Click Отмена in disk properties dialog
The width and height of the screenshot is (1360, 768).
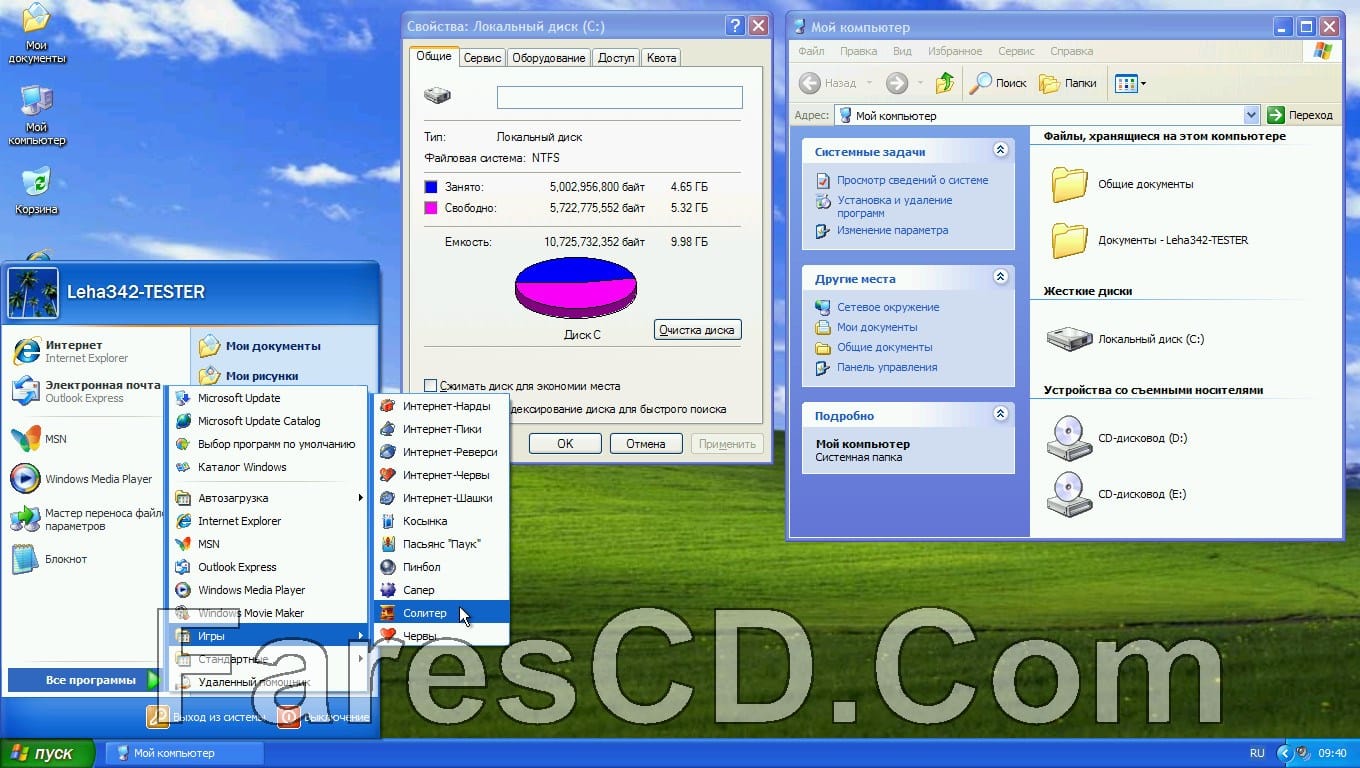point(645,444)
